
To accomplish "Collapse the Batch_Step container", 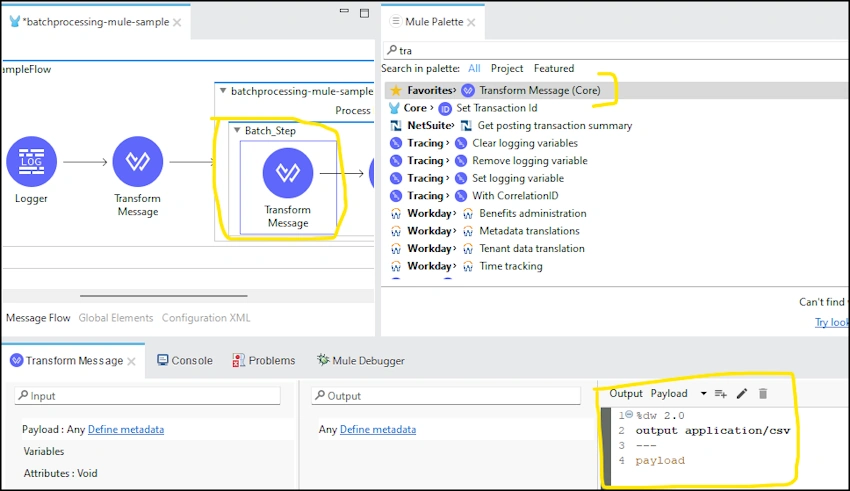I will coord(237,131).
